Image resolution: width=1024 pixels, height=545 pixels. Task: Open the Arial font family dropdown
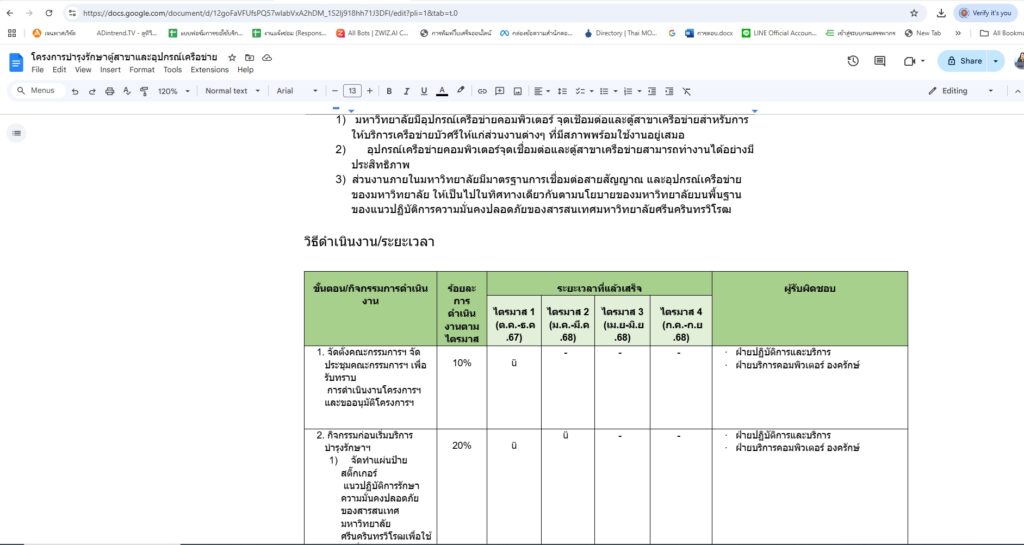(297, 91)
